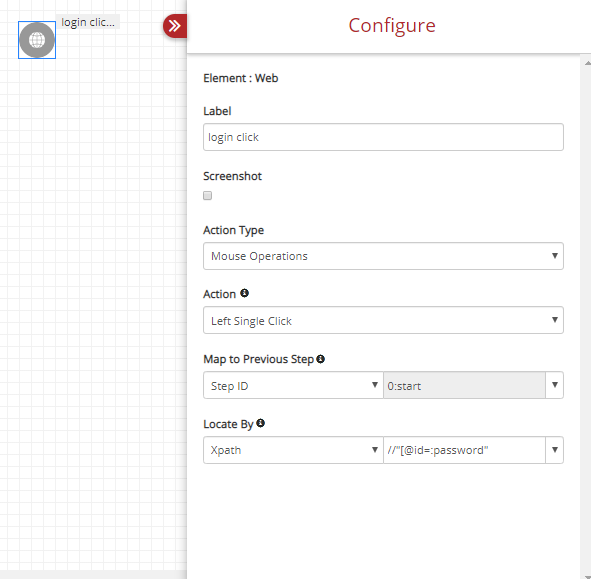
Task: Open the Step ID dropdown
Action: pyautogui.click(x=293, y=385)
